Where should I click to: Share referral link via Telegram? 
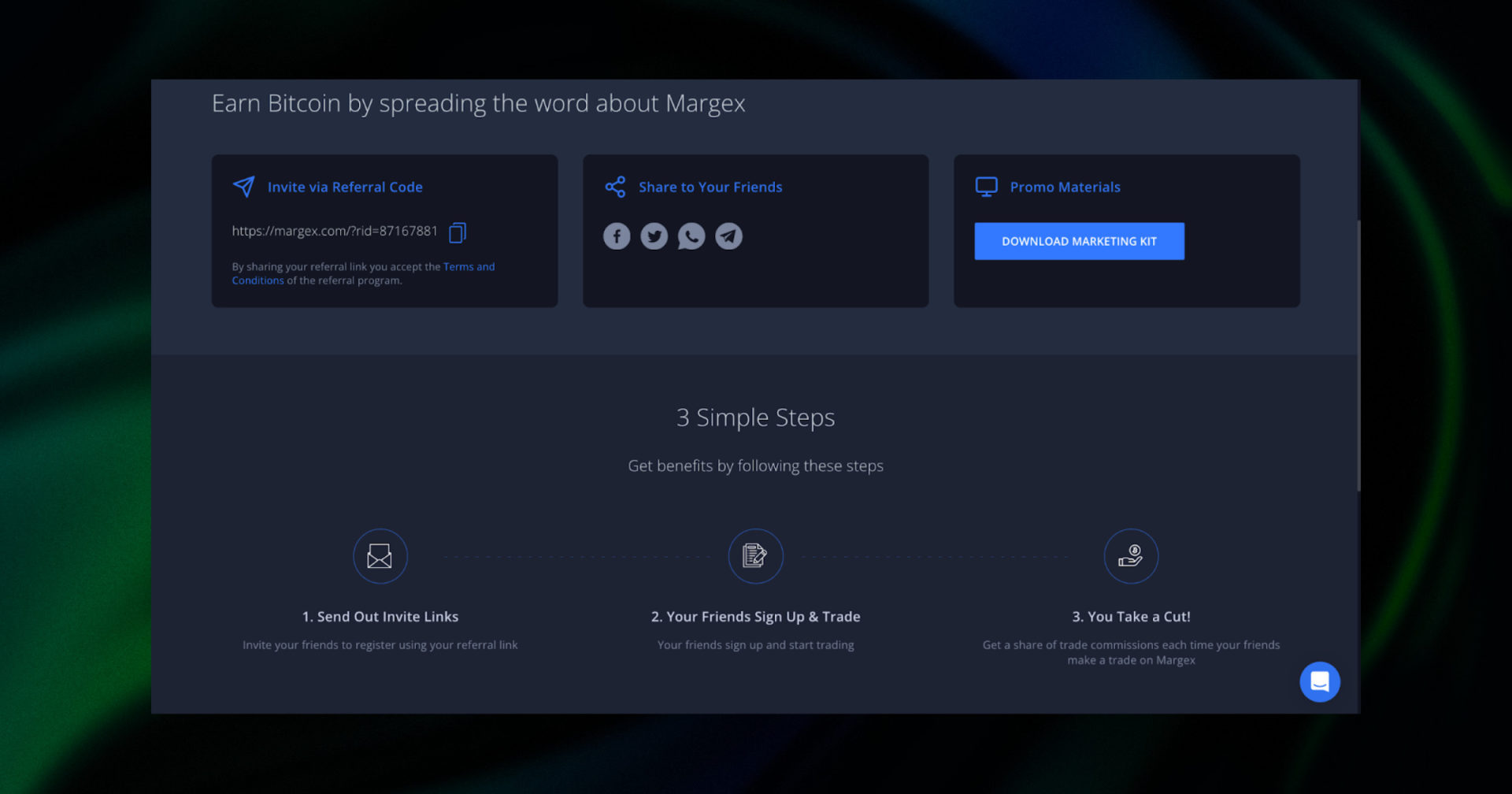[x=728, y=236]
